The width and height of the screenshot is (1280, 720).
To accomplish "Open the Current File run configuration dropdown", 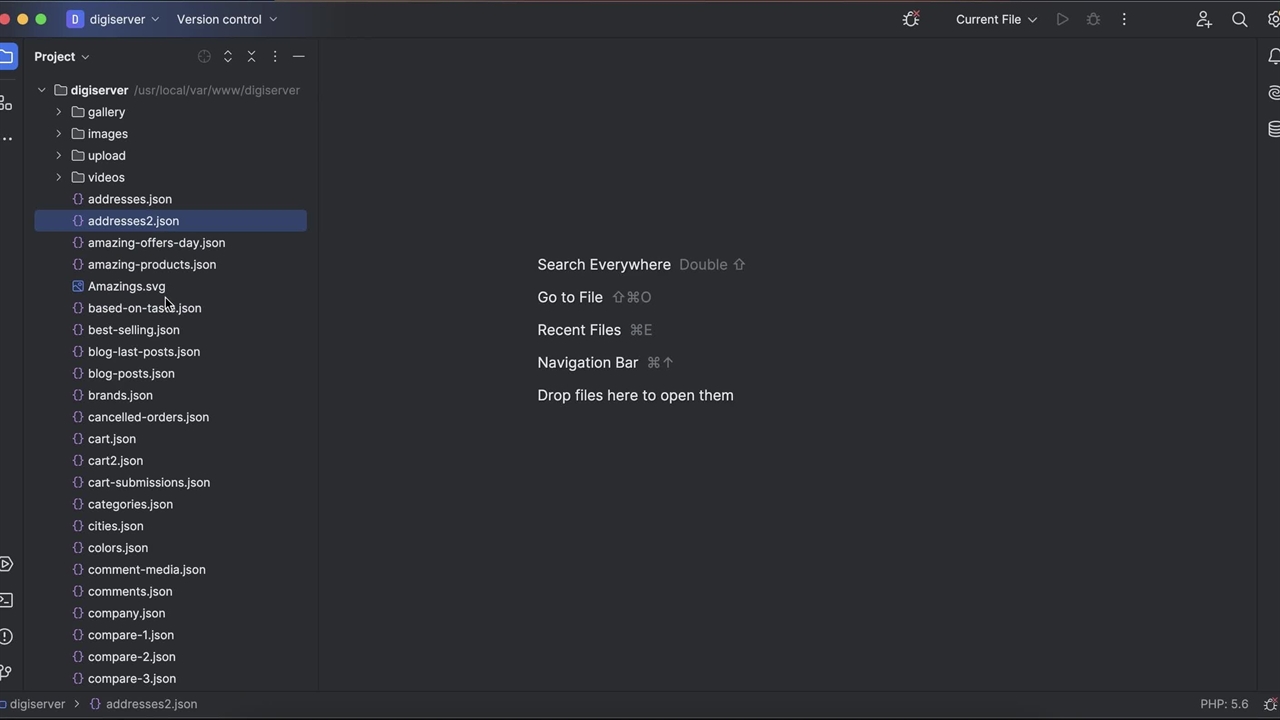I will pos(996,19).
